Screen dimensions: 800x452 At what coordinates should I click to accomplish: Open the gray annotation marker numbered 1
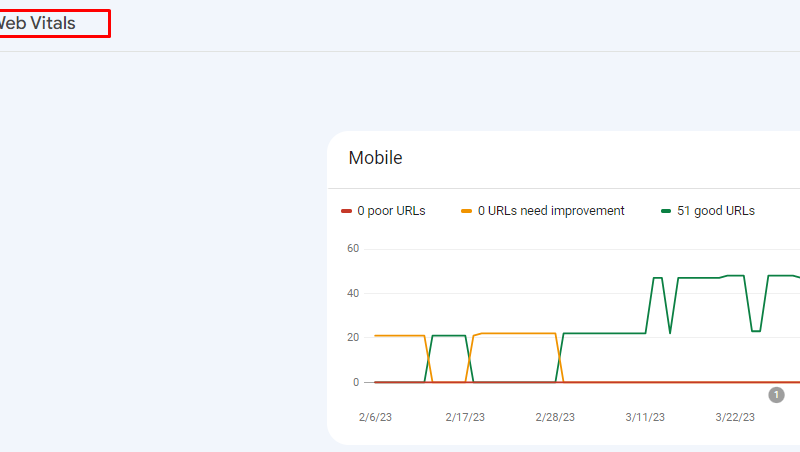[776, 395]
